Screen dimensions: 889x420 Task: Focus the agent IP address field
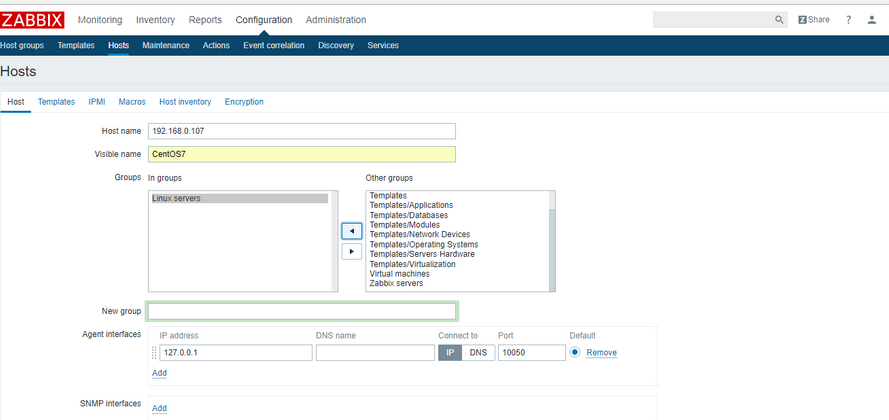(x=236, y=353)
